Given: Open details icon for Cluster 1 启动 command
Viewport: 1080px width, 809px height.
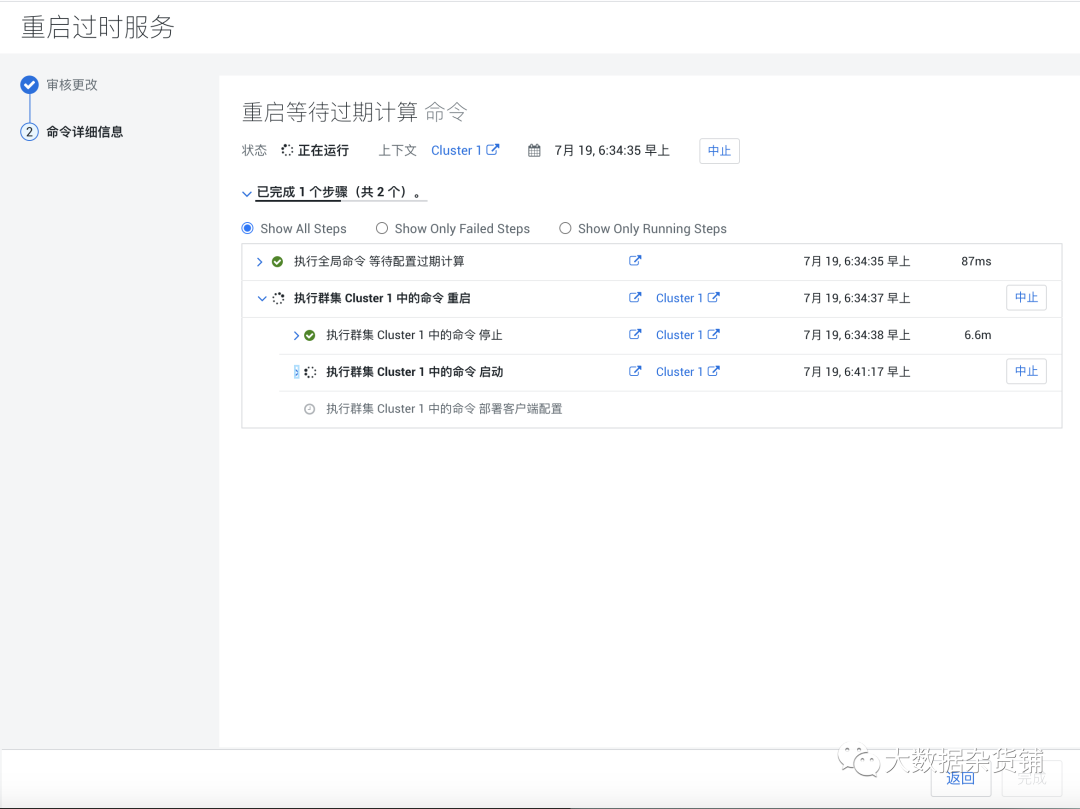Looking at the screenshot, I should [635, 371].
